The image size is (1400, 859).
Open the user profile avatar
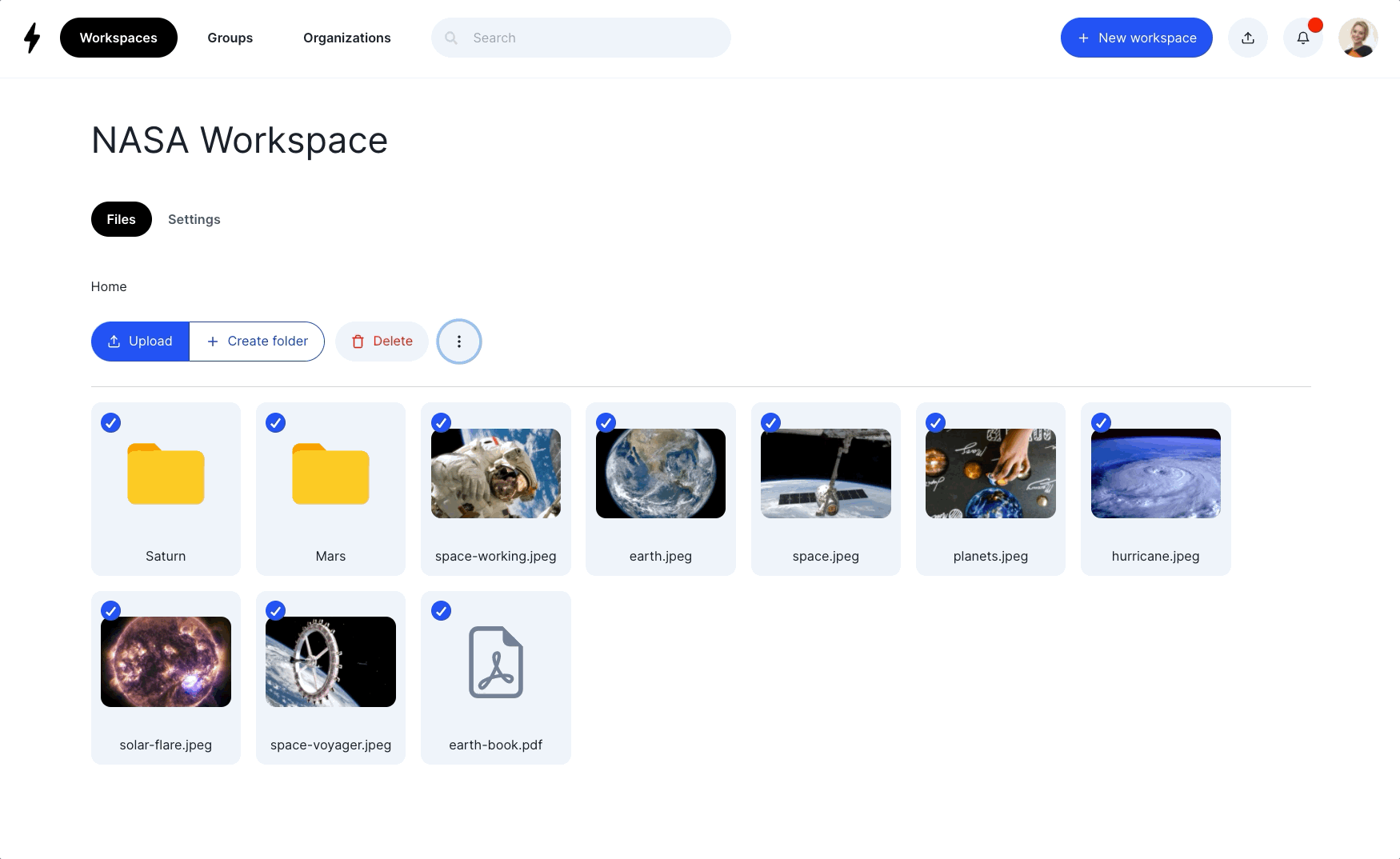point(1358,38)
